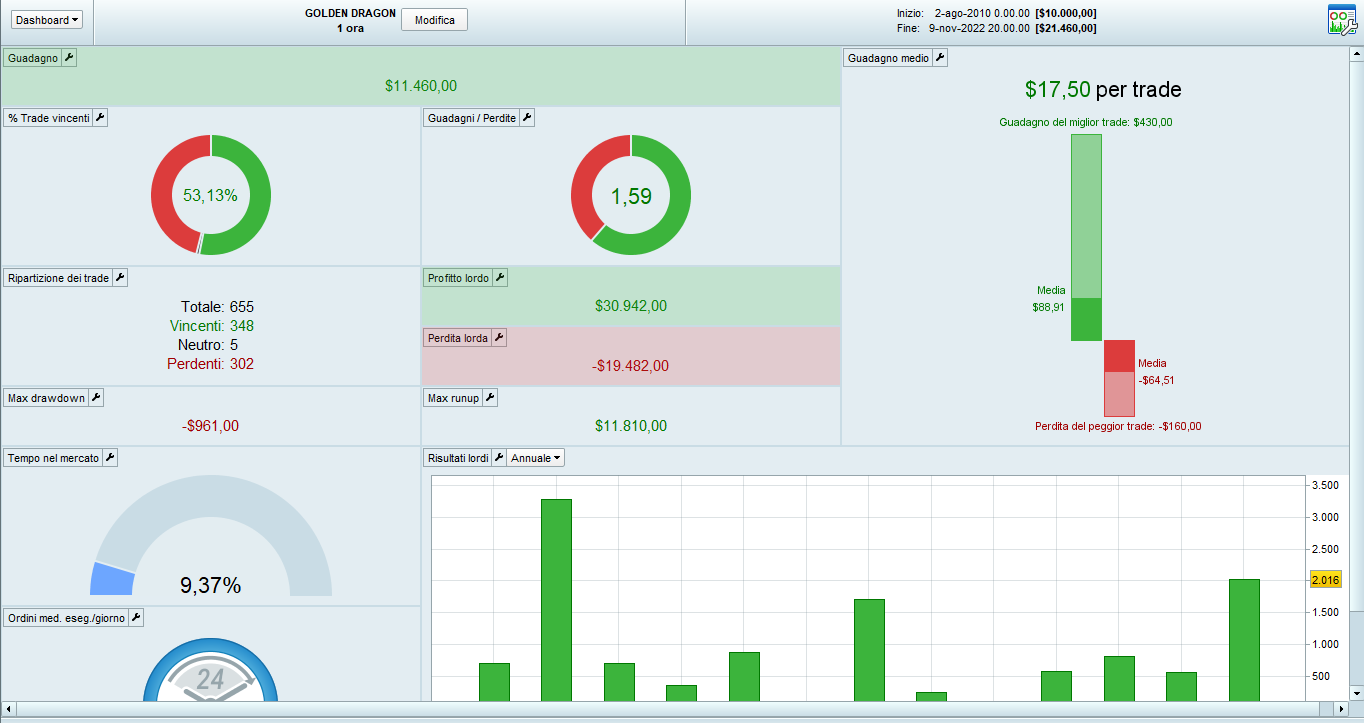Click the Guadagno panel label

(x=33, y=58)
